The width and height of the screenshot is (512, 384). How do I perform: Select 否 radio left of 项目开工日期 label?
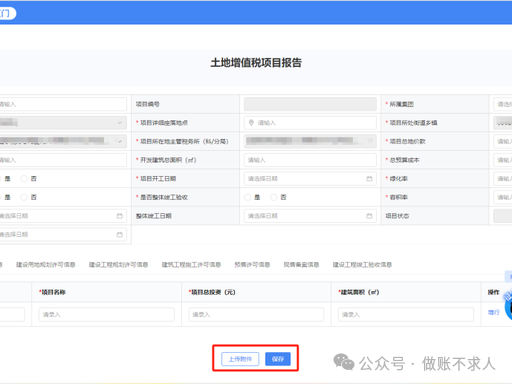tap(24, 179)
